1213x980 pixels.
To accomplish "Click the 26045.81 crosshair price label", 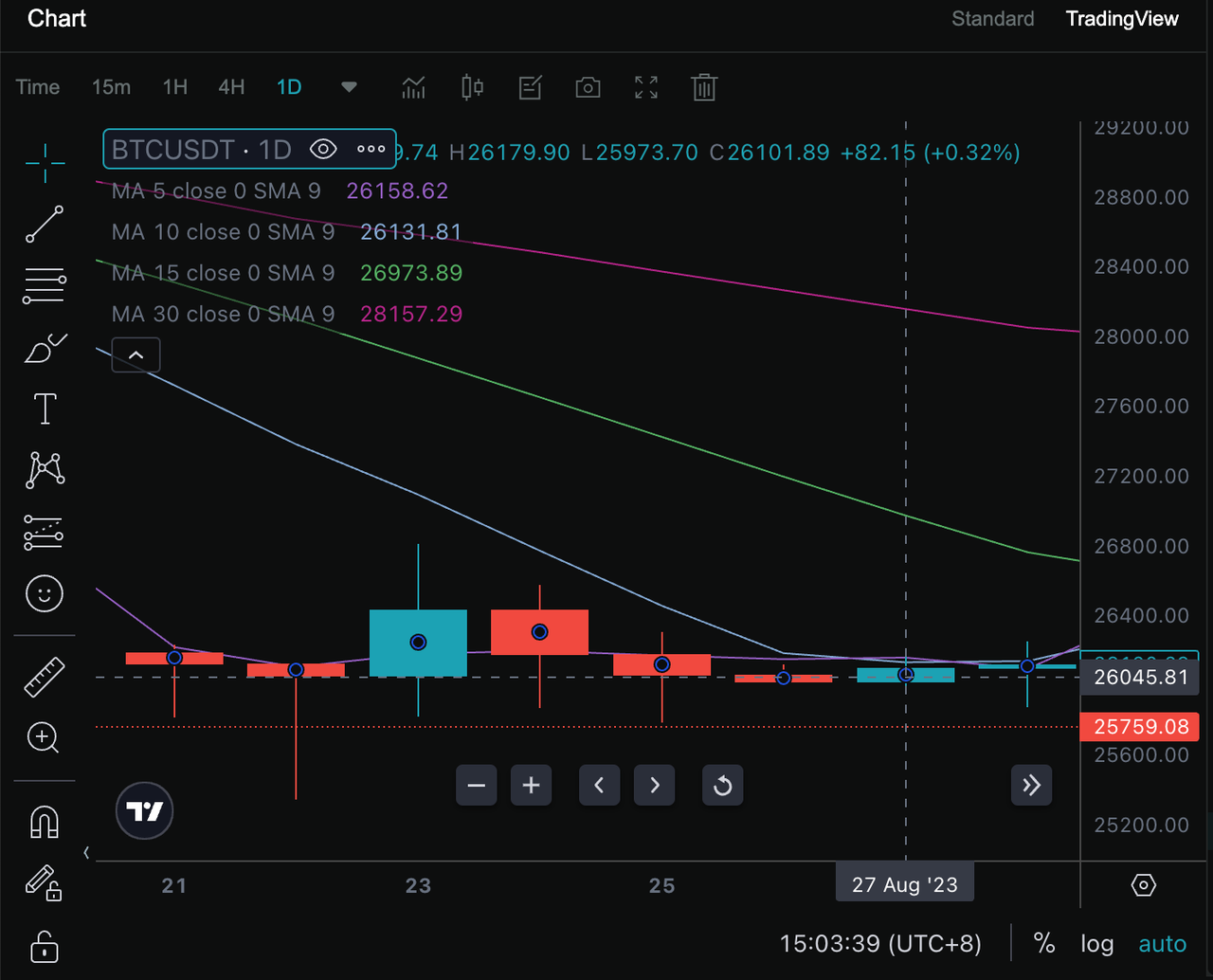I will point(1140,678).
